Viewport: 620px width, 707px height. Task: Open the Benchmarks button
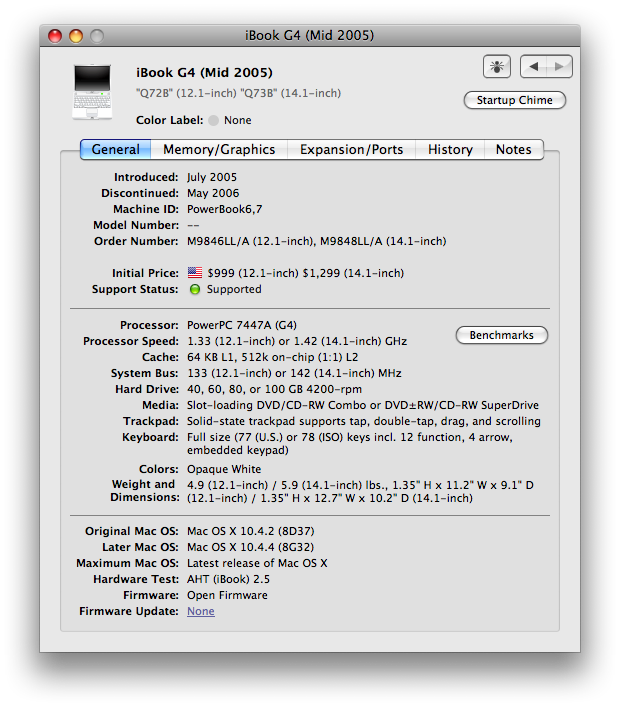tap(501, 335)
